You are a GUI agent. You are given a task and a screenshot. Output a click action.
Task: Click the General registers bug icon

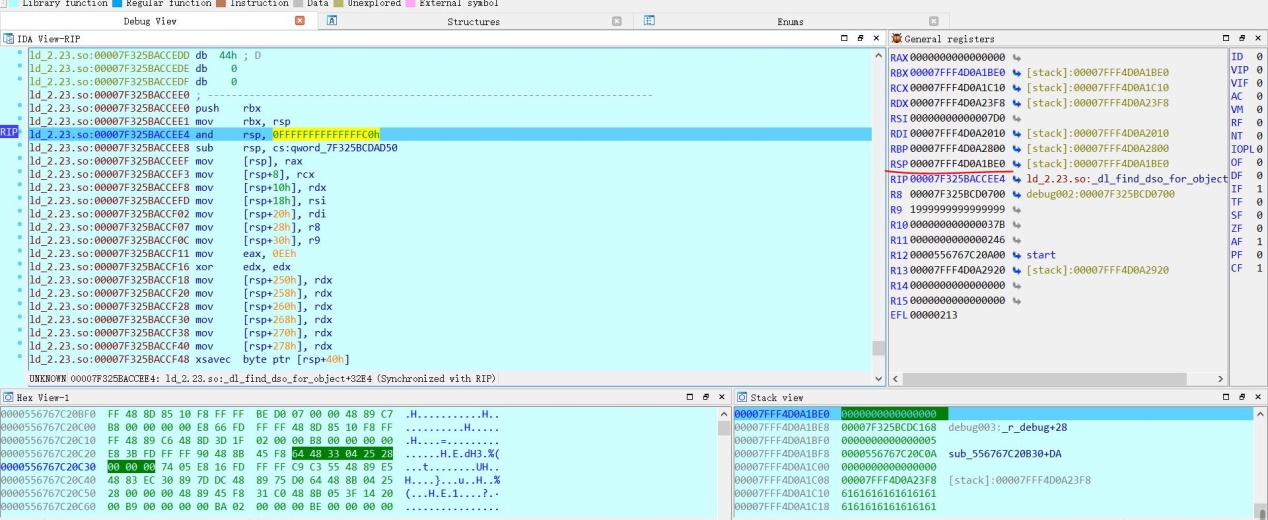click(x=896, y=39)
